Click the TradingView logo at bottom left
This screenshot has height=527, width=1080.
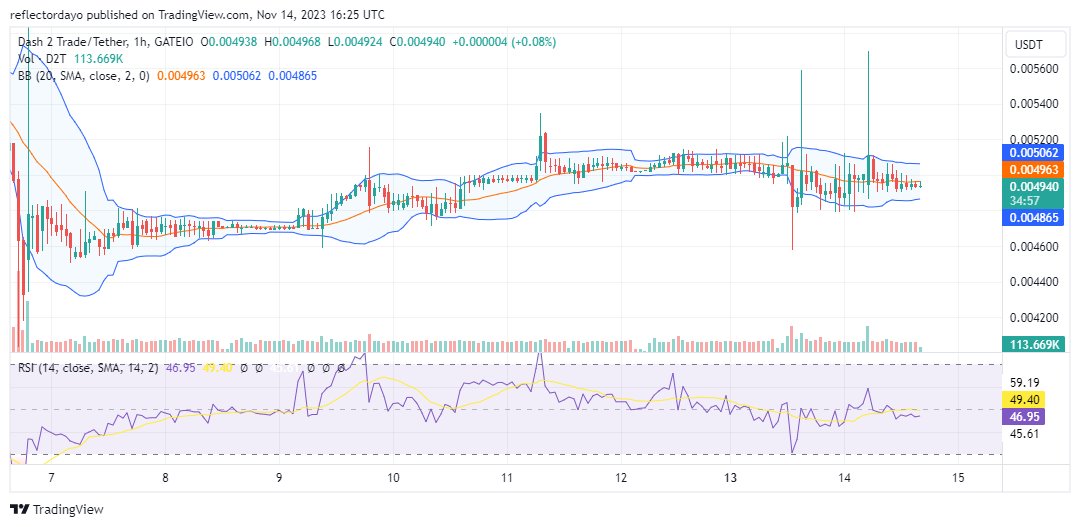click(57, 510)
